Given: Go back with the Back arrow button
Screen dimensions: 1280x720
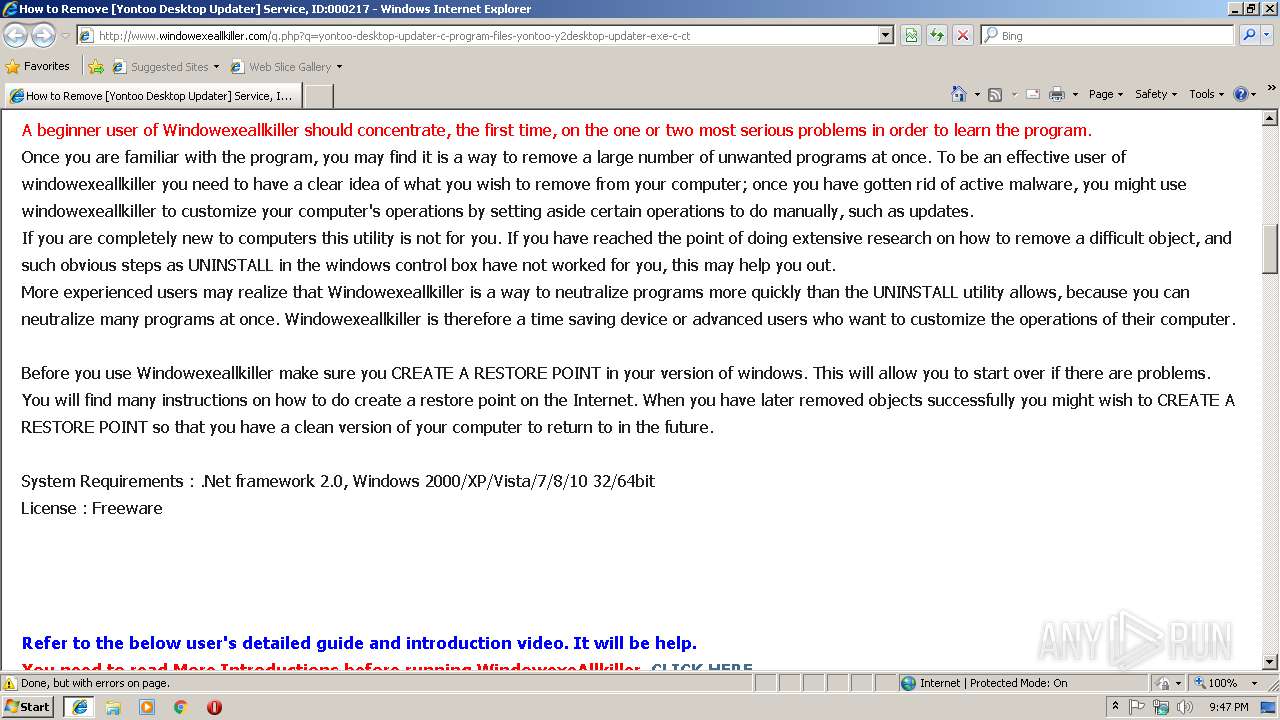Looking at the screenshot, I should 15,36.
